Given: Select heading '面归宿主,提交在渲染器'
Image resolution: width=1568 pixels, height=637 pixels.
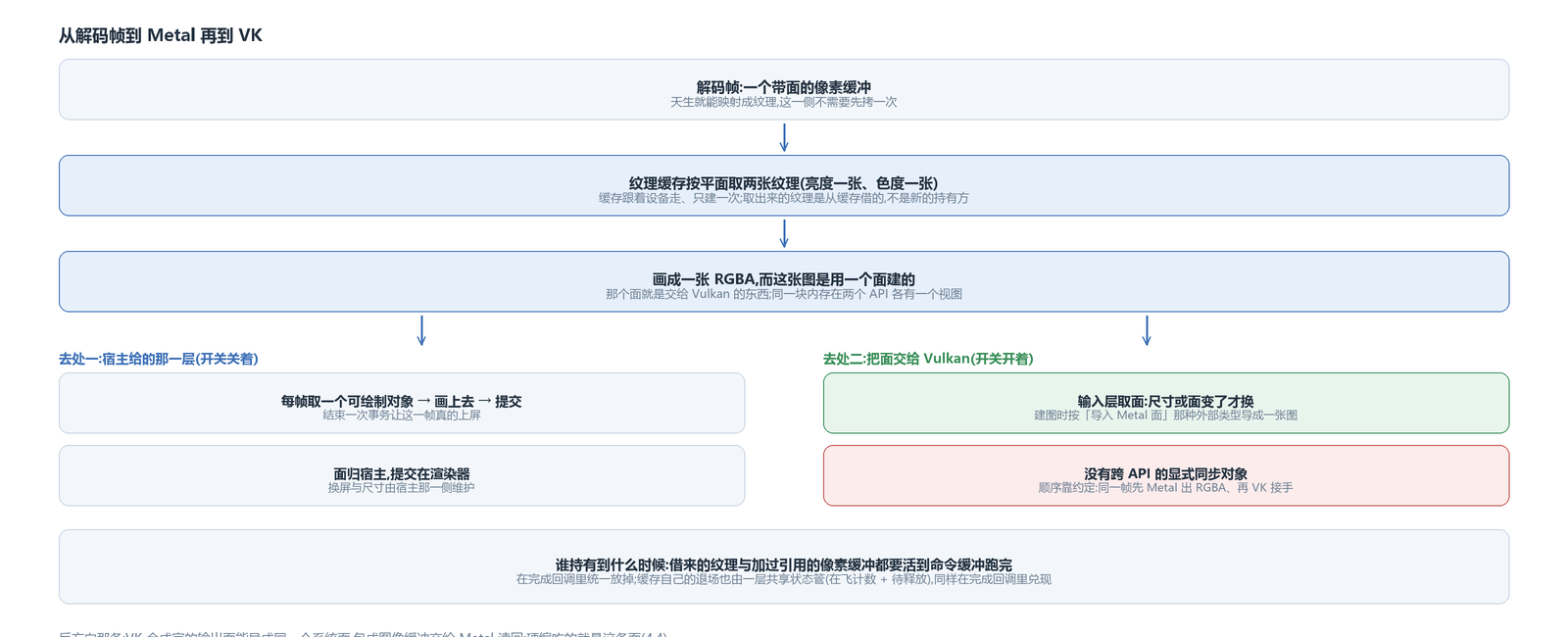Looking at the screenshot, I should tap(402, 473).
